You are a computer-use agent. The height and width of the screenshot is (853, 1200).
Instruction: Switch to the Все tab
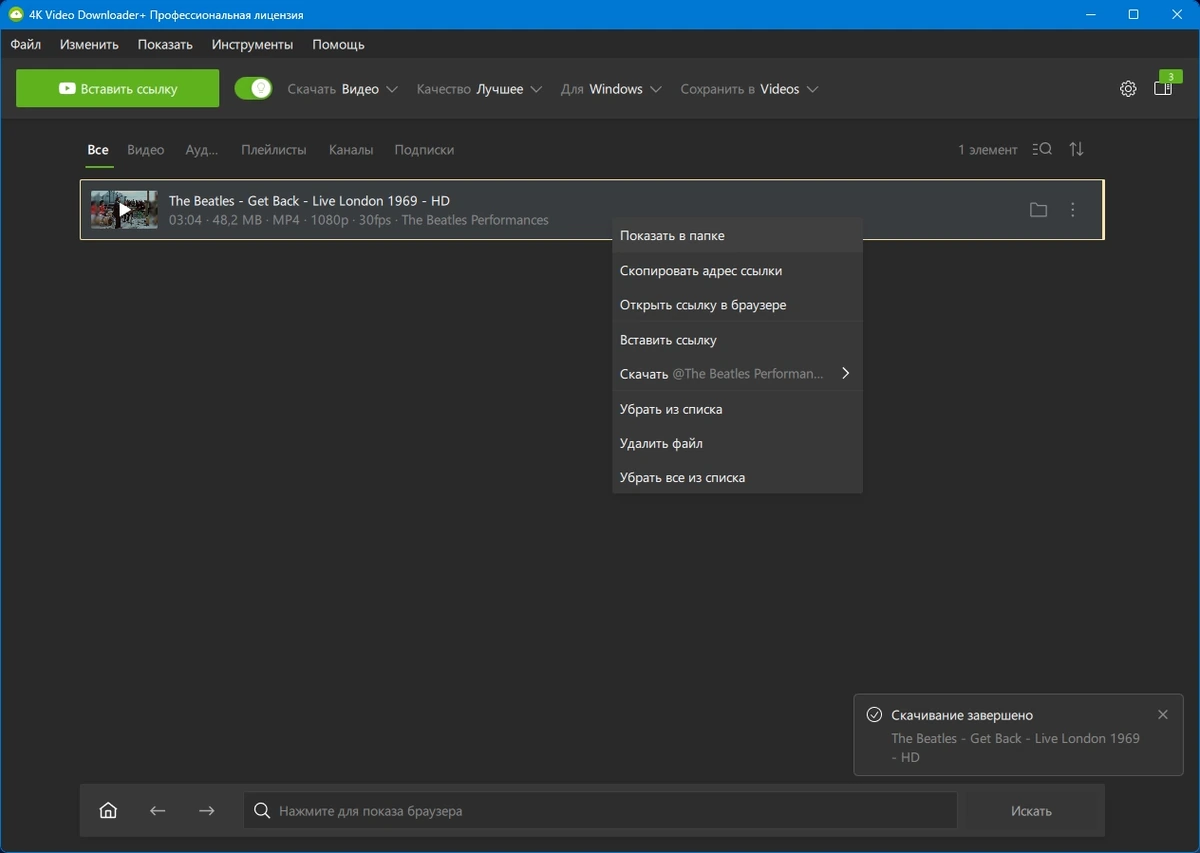tap(98, 150)
